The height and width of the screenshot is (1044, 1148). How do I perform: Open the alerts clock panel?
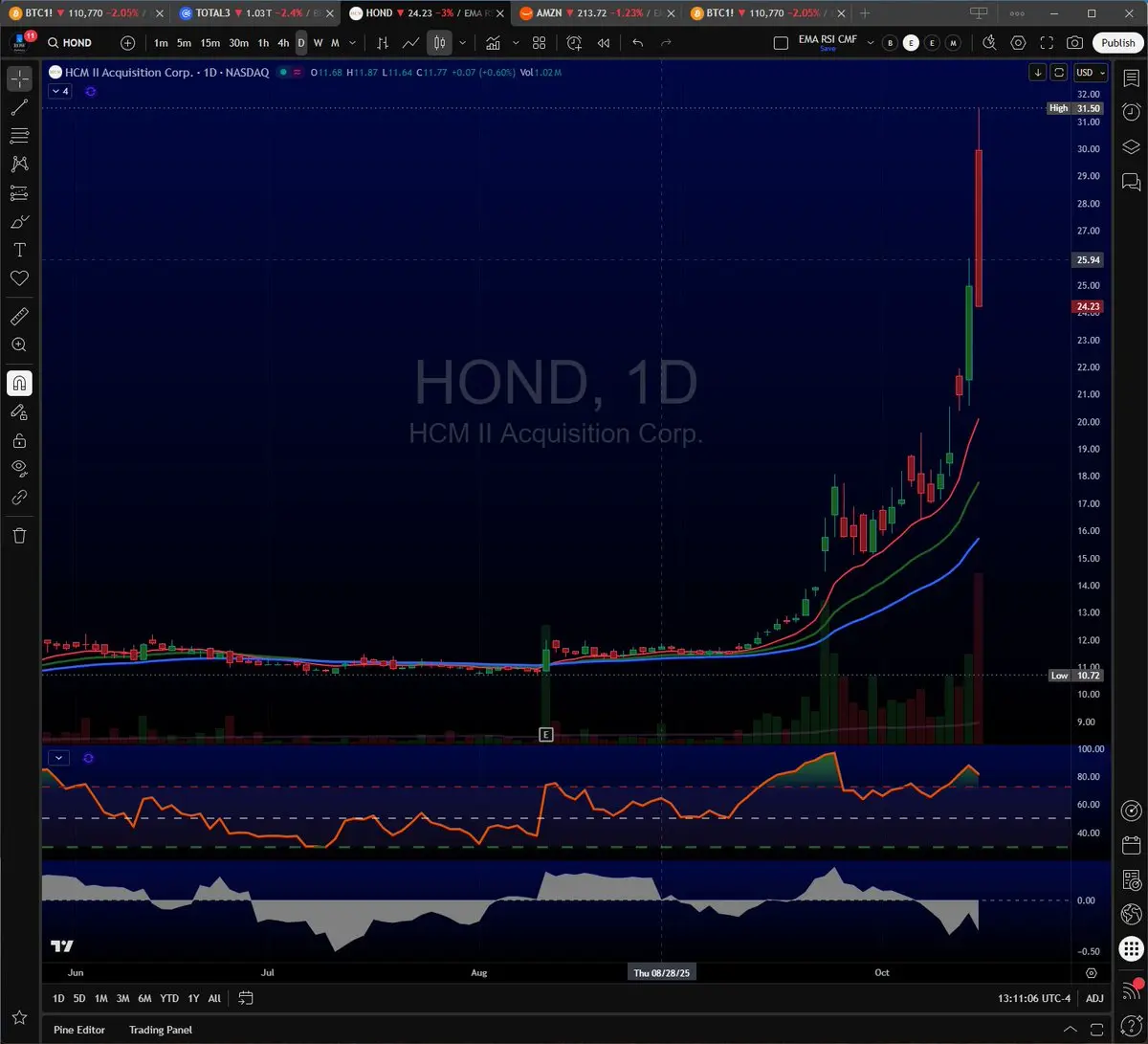point(1131,113)
